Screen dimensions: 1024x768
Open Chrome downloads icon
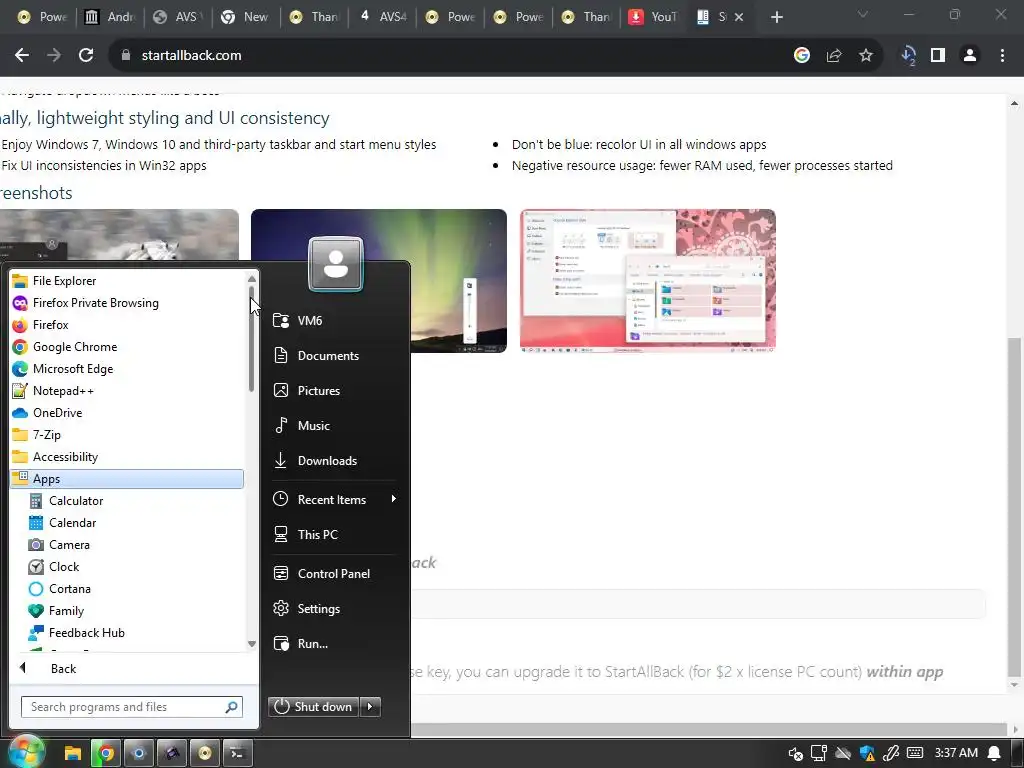point(908,56)
